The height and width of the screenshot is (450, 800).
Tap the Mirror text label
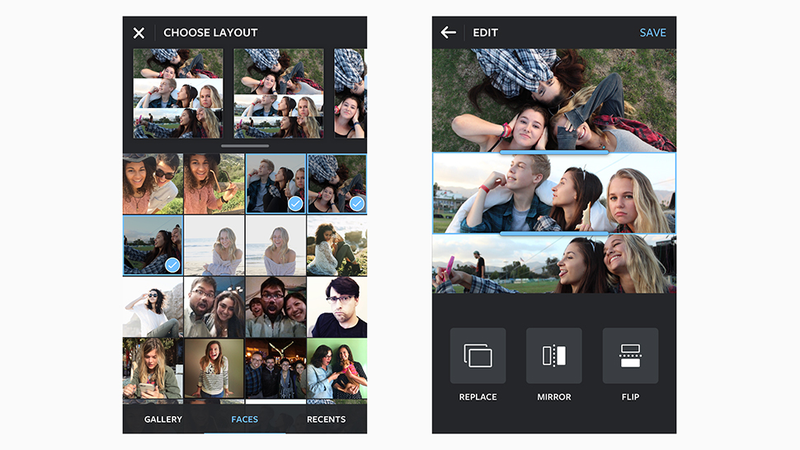tap(554, 397)
